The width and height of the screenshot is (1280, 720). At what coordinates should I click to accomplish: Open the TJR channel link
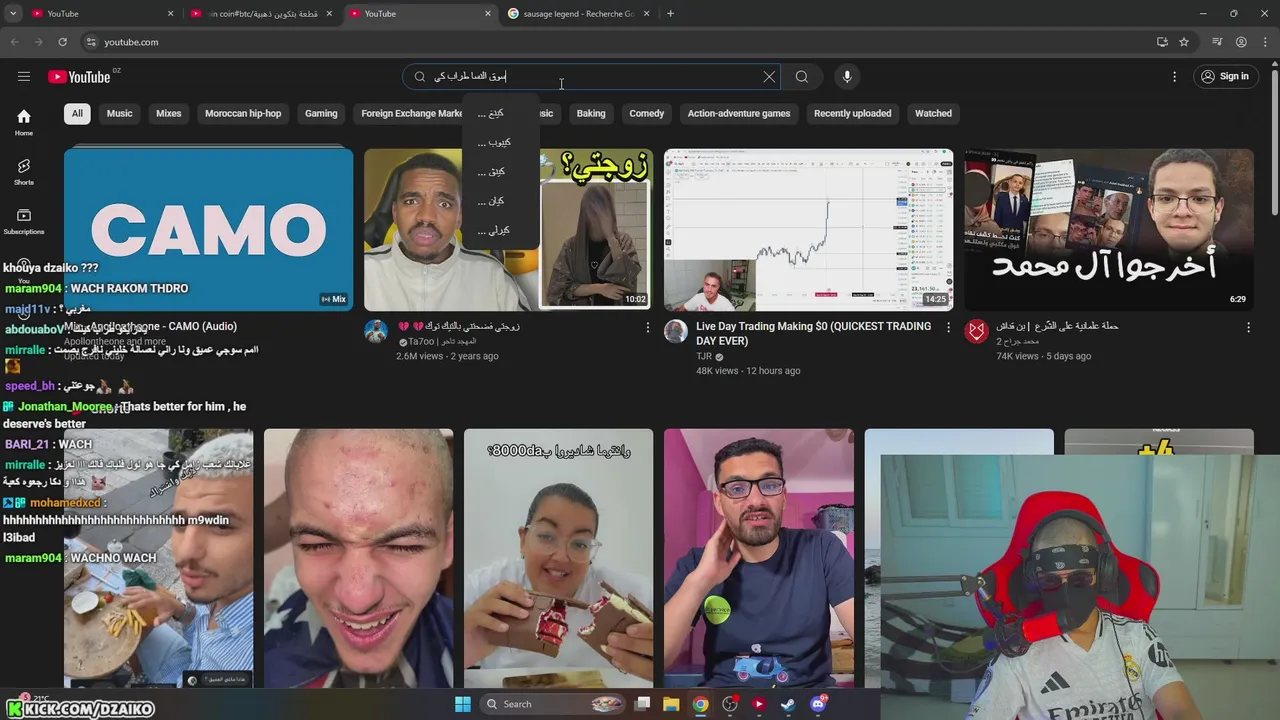(704, 356)
